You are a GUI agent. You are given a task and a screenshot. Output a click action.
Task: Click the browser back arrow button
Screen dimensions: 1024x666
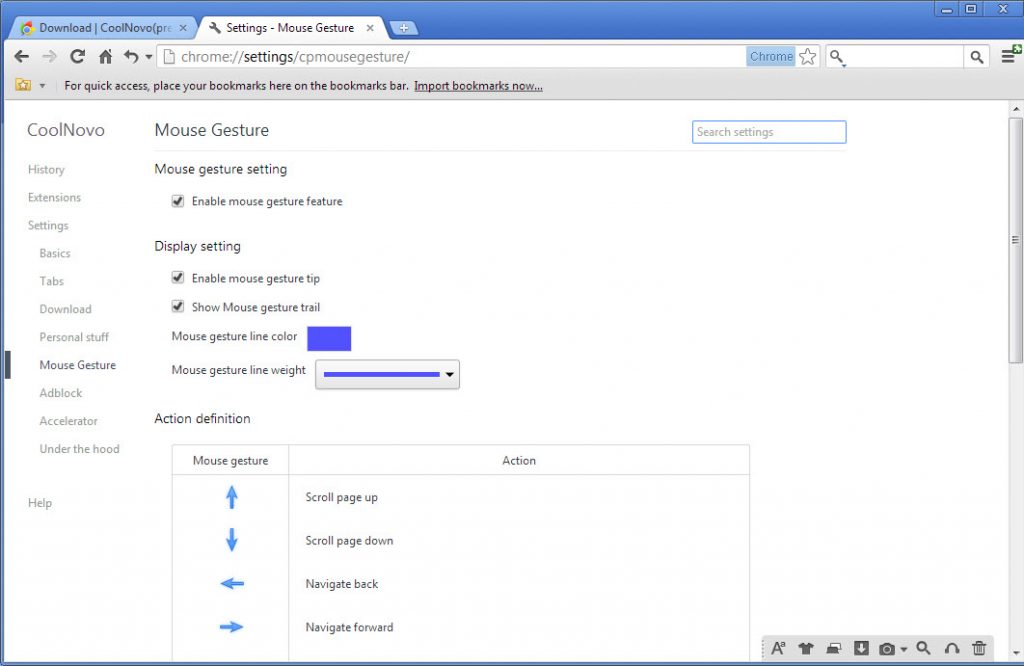(22, 57)
